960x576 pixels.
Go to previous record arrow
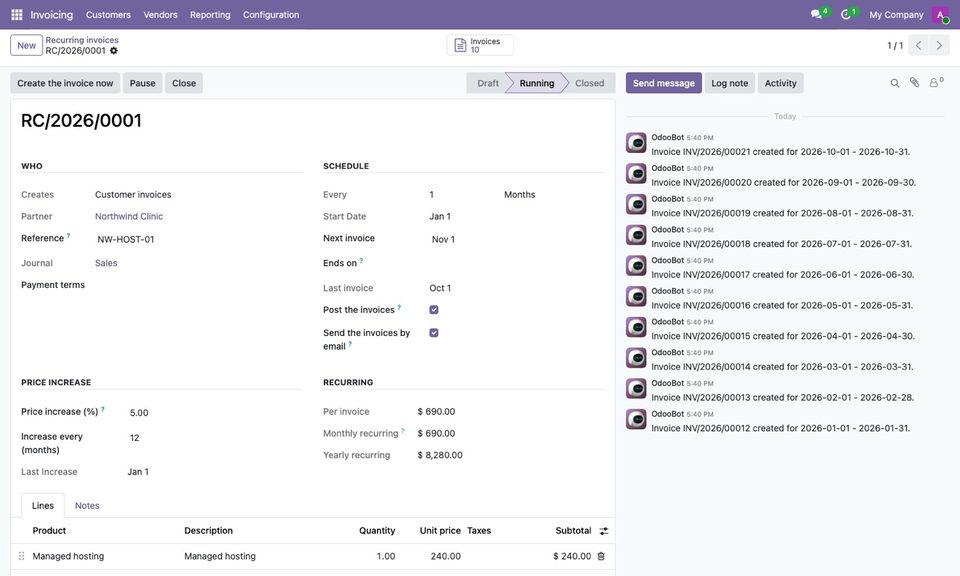point(918,45)
